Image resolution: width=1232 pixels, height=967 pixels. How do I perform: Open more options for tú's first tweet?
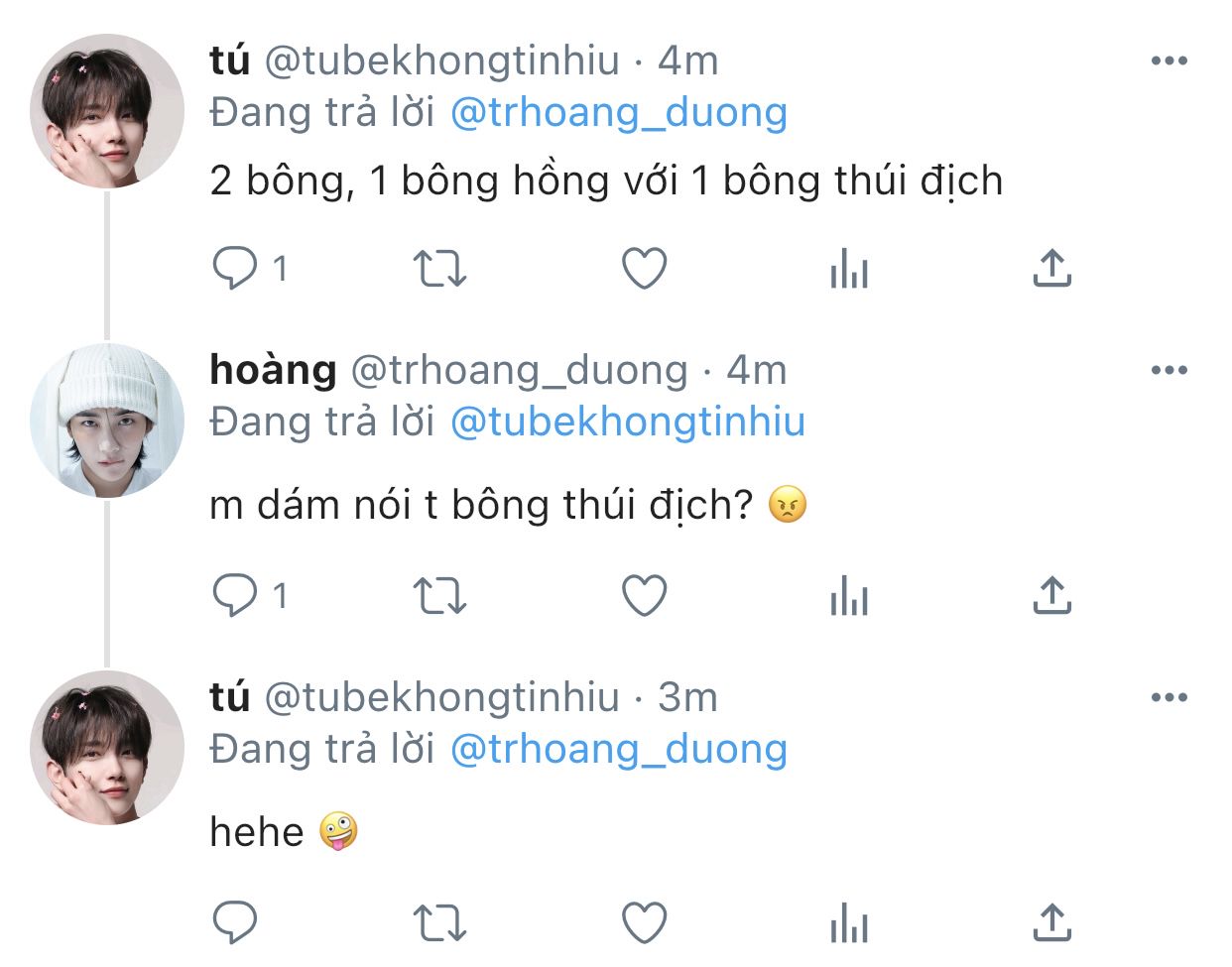click(x=1169, y=61)
